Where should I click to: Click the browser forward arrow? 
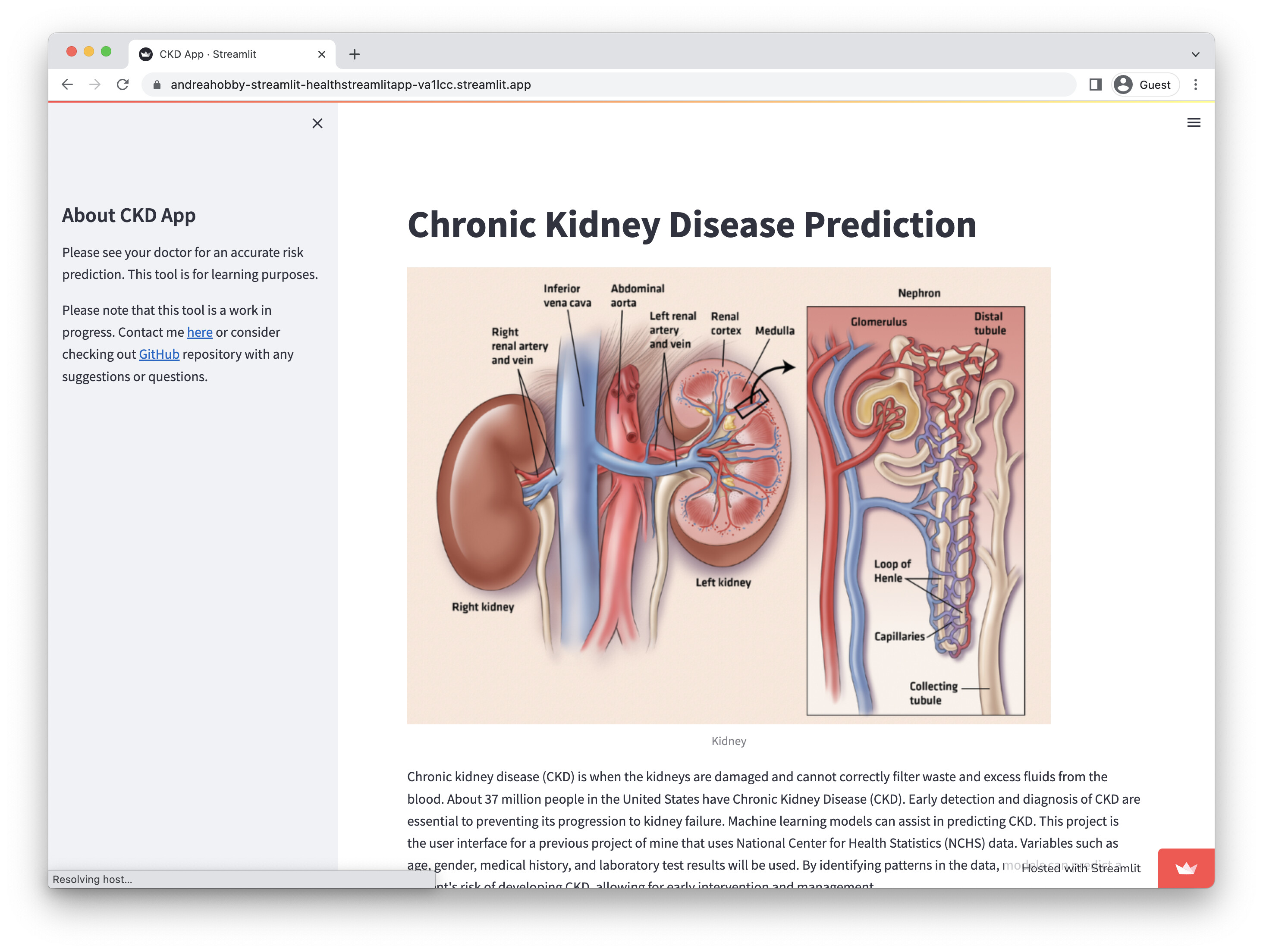pyautogui.click(x=95, y=85)
